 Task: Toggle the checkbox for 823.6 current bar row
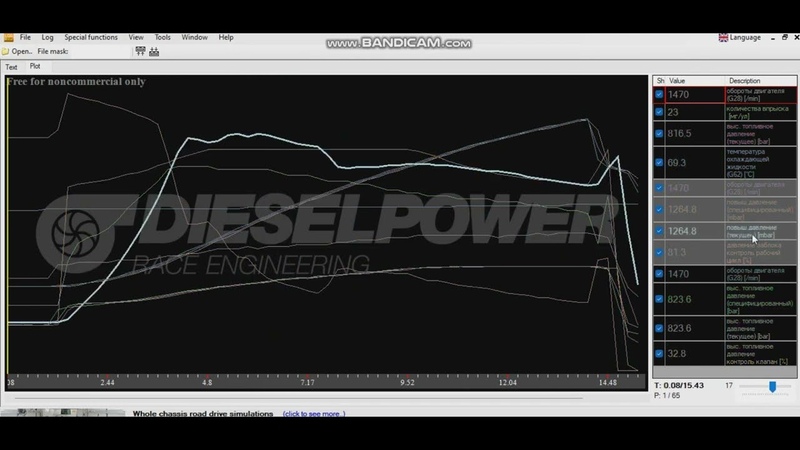[659, 328]
